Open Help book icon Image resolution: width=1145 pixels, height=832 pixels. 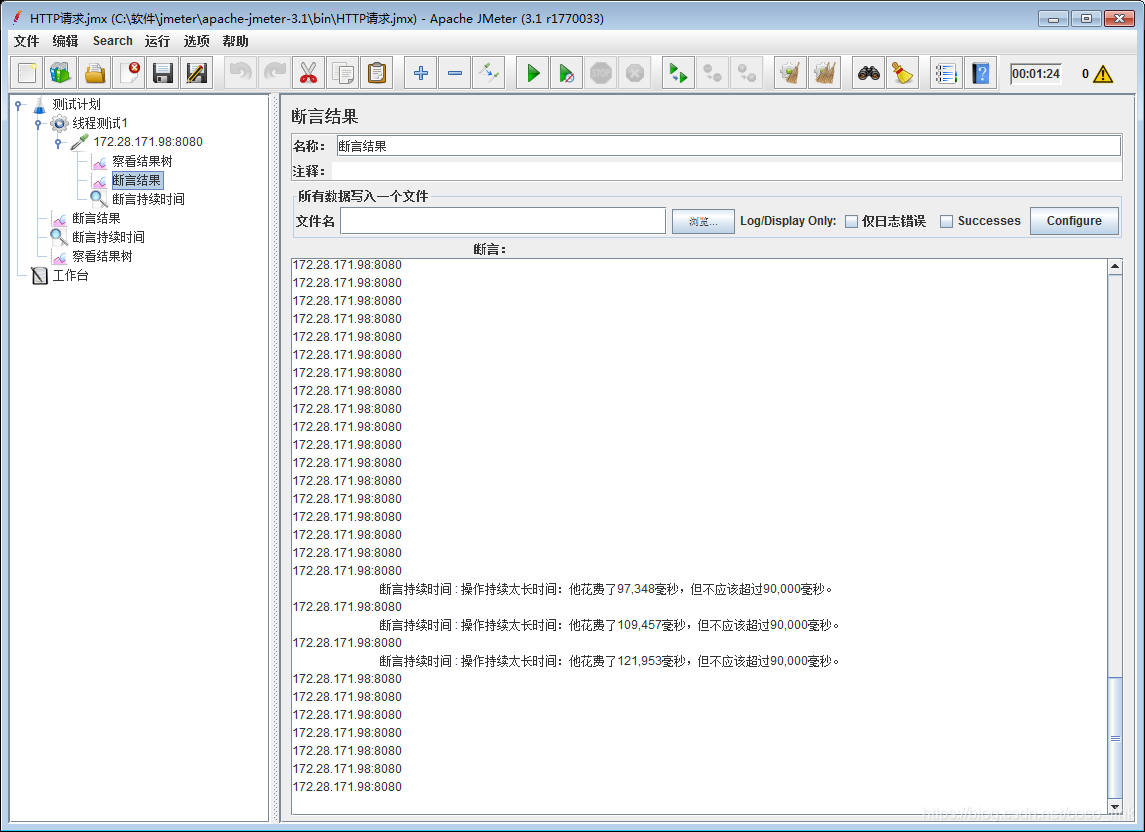980,73
